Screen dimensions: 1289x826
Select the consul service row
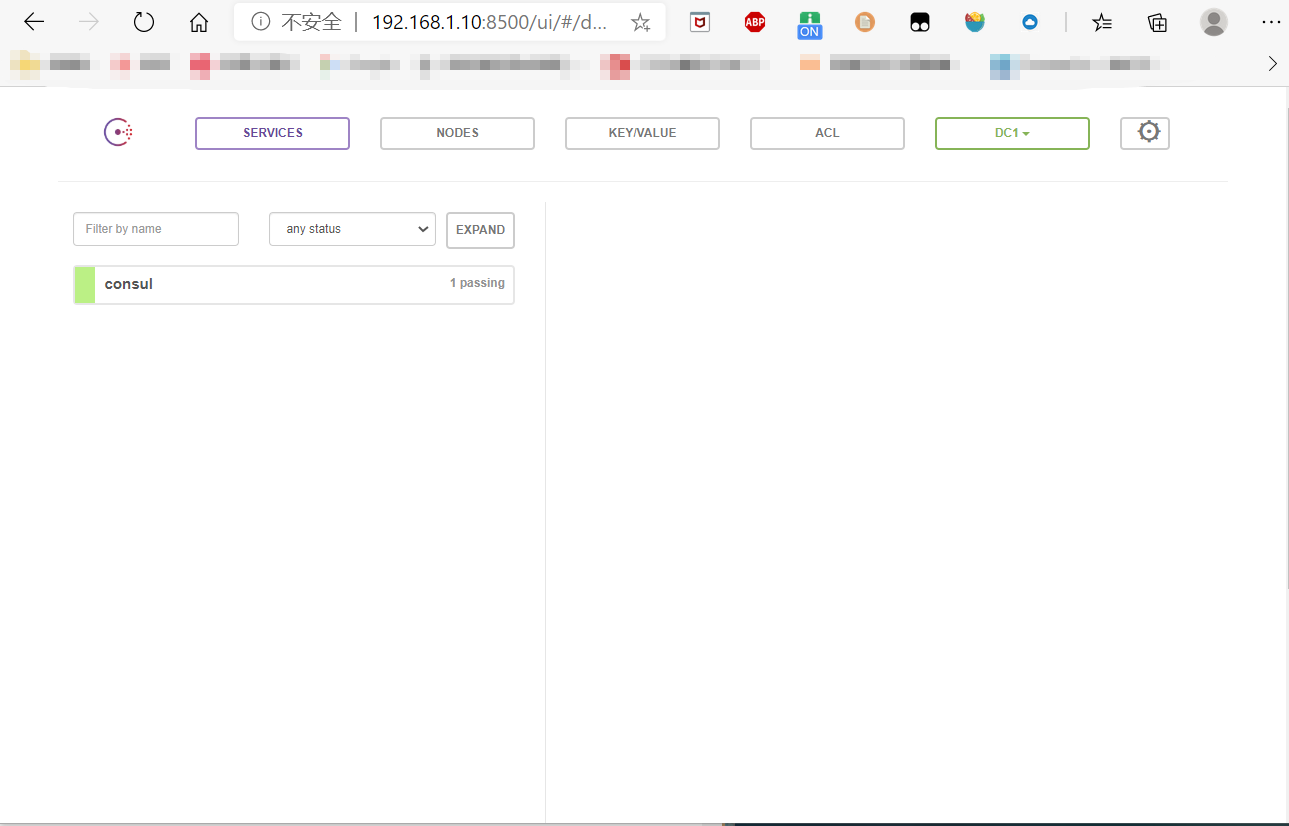(294, 284)
